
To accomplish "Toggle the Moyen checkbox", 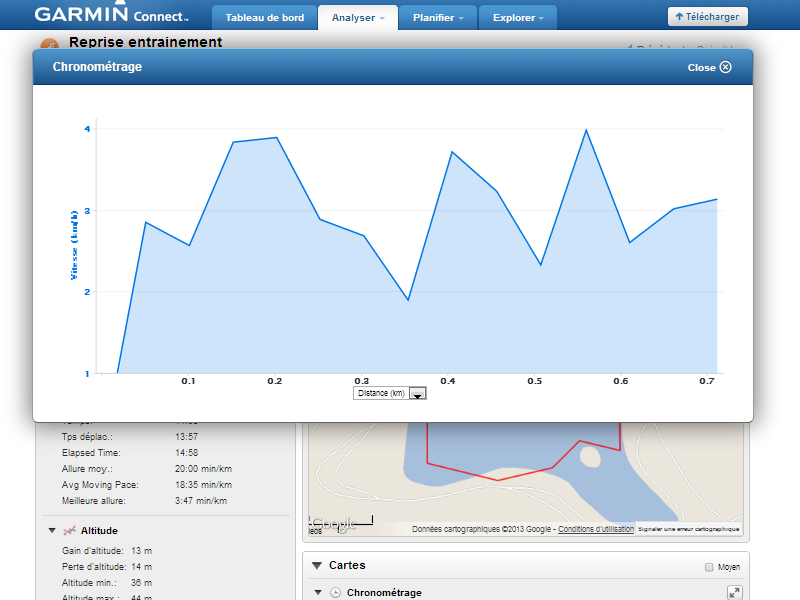I will click(709, 567).
